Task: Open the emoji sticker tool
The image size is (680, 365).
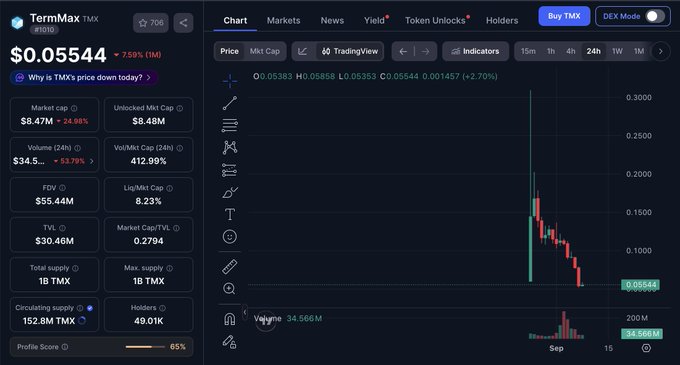Action: pyautogui.click(x=230, y=237)
